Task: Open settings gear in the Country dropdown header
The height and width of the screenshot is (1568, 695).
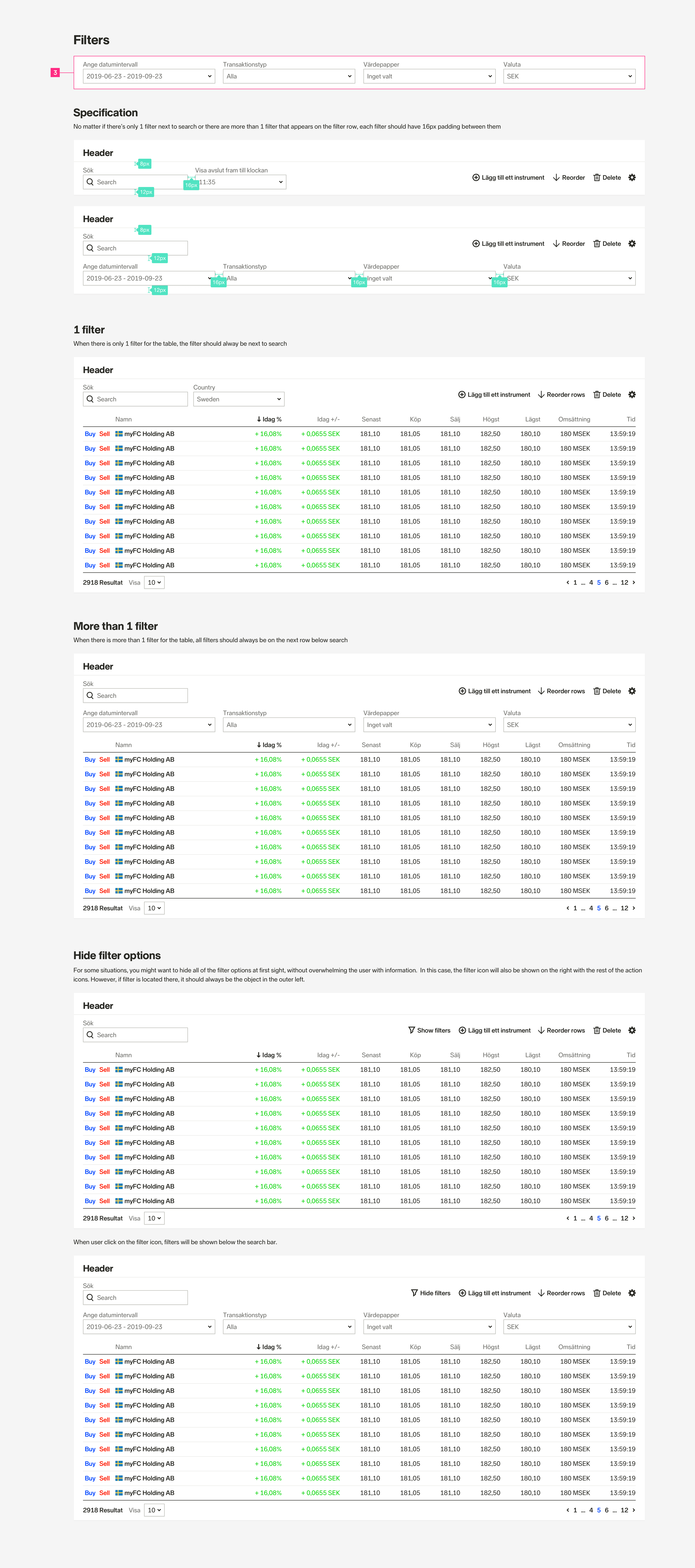Action: [x=632, y=395]
